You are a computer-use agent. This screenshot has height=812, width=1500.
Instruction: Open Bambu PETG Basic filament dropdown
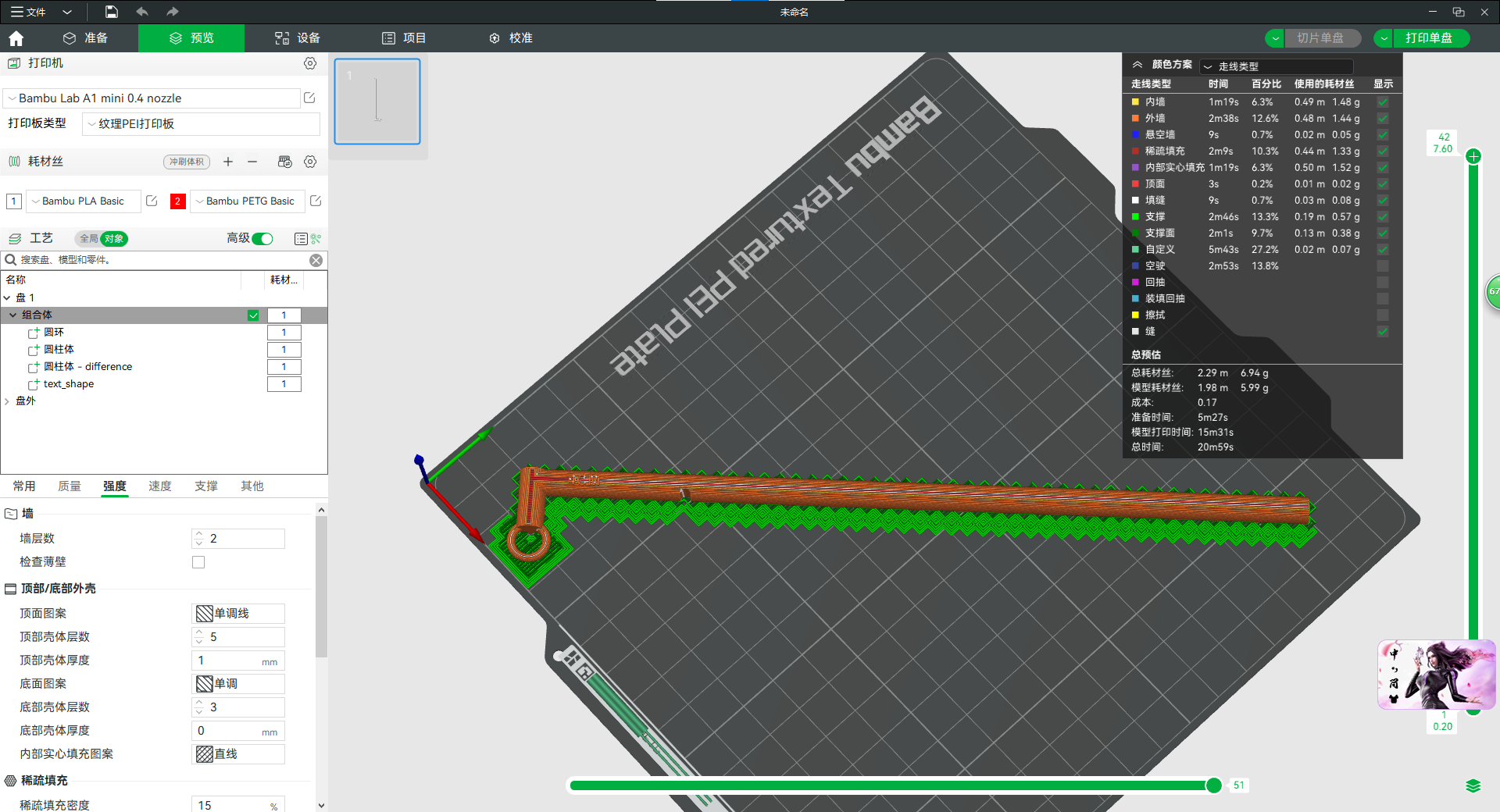[x=246, y=201]
